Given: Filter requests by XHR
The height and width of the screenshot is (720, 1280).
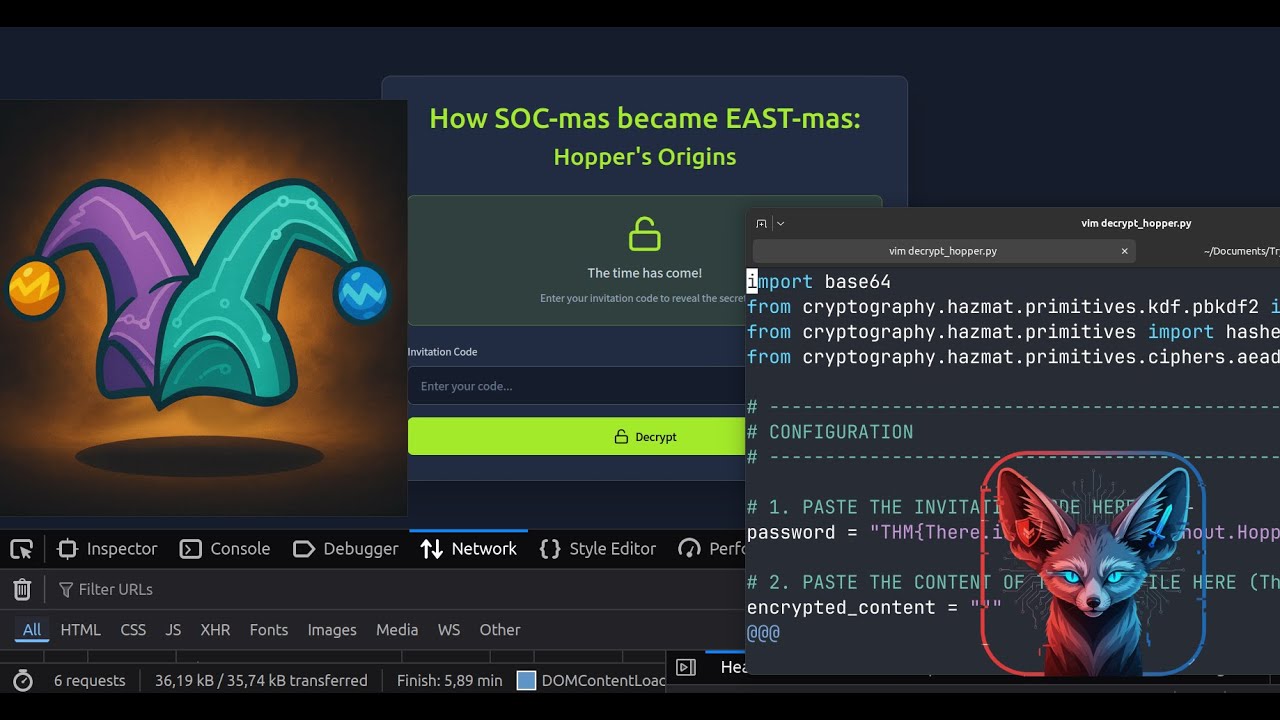Looking at the screenshot, I should click(x=215, y=630).
